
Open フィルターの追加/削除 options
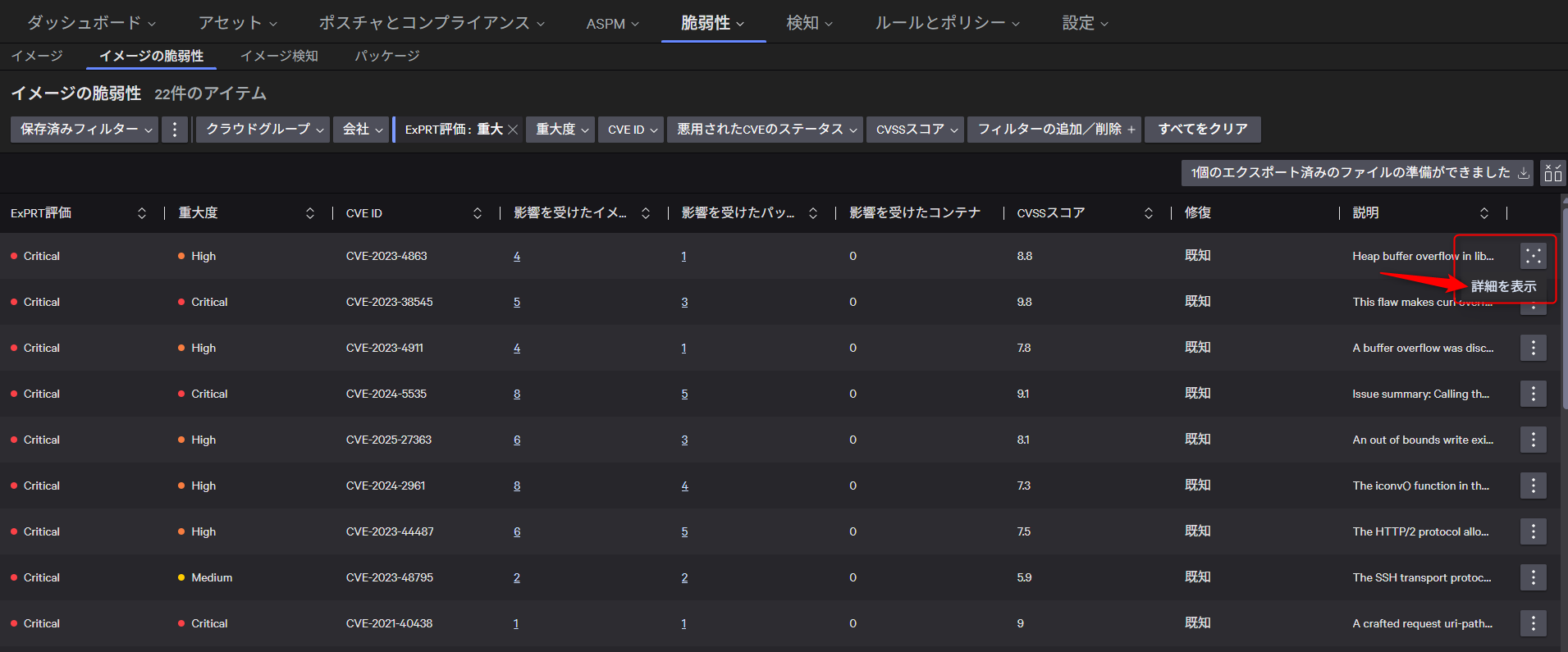coord(1055,130)
